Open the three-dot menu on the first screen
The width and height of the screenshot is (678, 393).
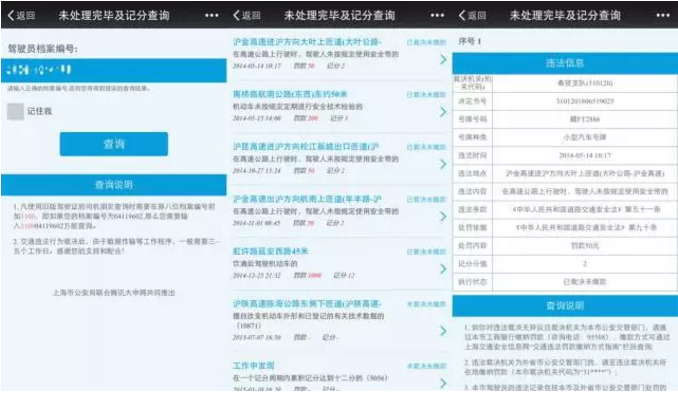point(211,16)
